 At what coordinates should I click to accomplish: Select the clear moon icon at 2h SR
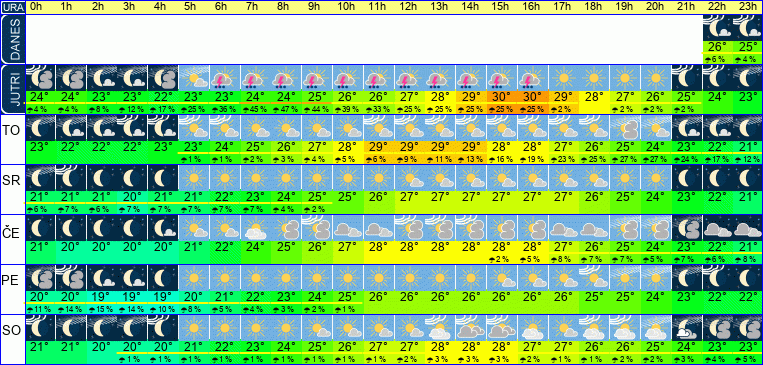coord(101,178)
